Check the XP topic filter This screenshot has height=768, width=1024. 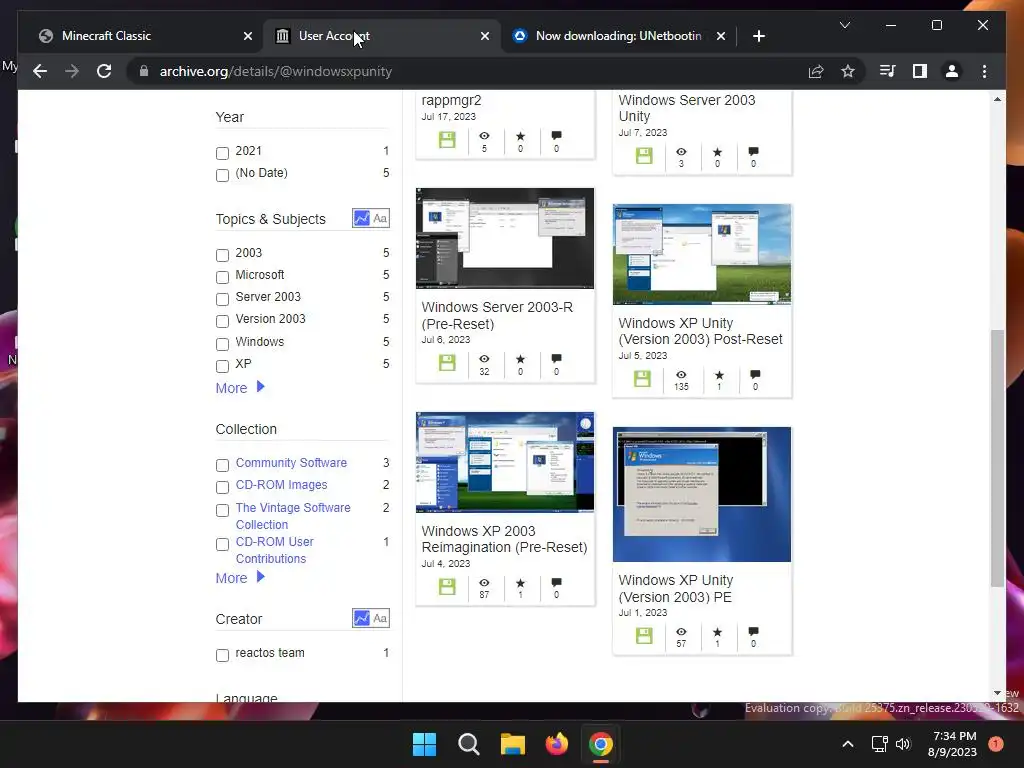click(x=223, y=366)
